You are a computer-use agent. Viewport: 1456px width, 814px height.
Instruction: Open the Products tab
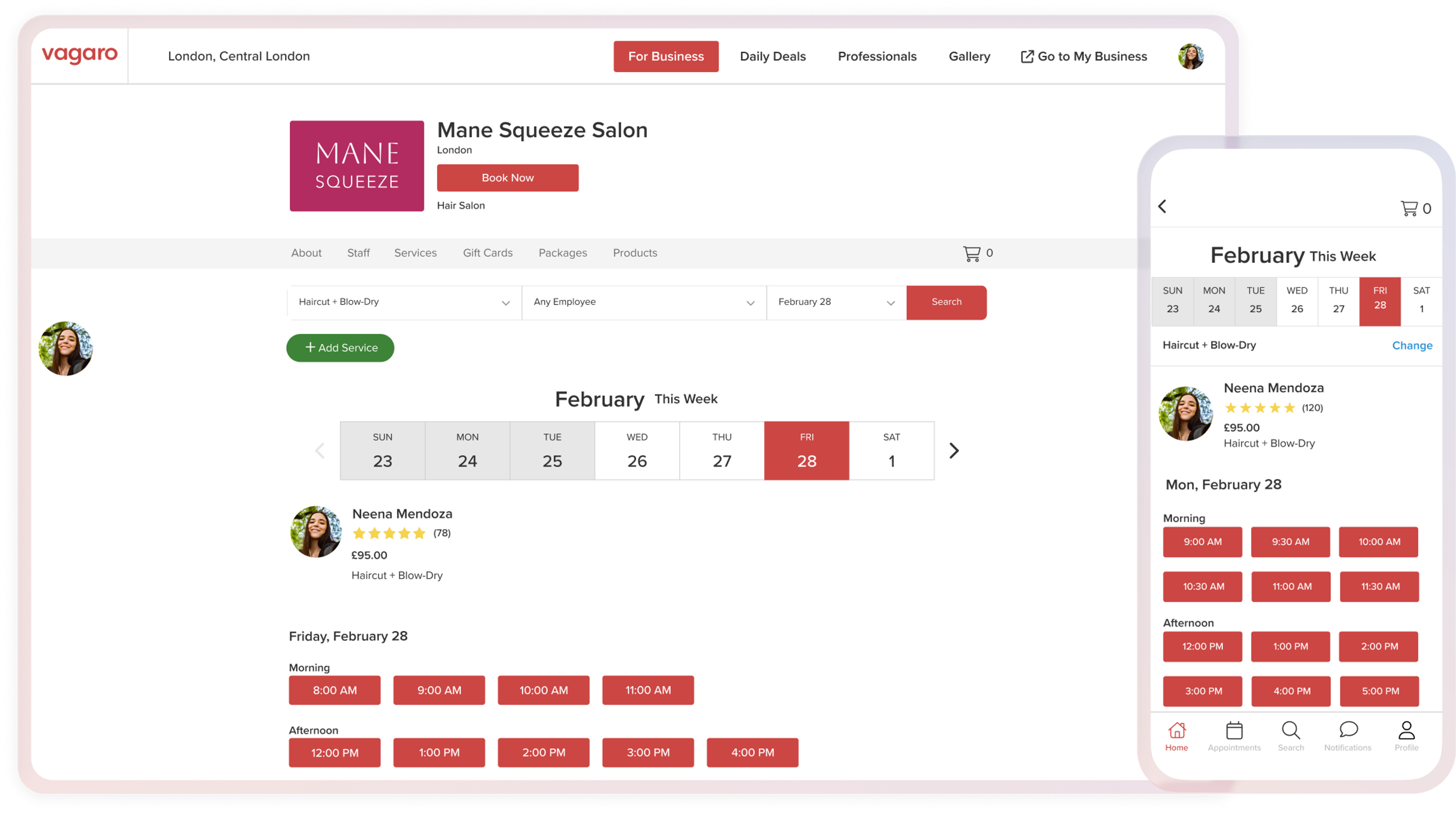[635, 253]
